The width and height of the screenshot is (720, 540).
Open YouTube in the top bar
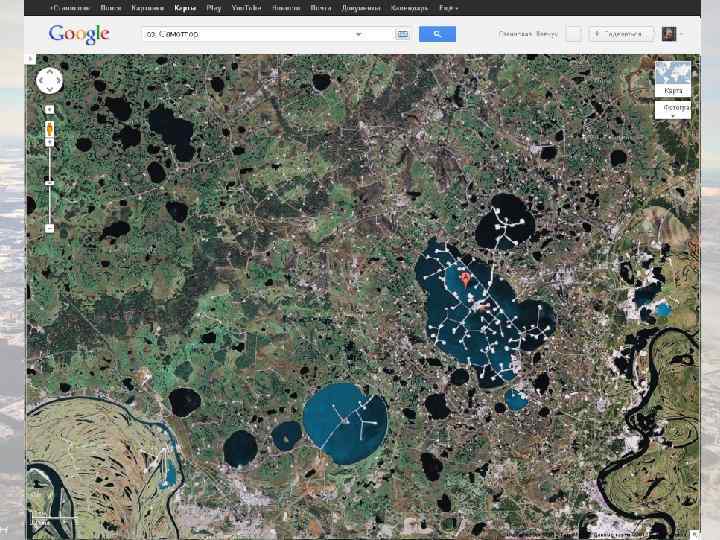point(247,8)
